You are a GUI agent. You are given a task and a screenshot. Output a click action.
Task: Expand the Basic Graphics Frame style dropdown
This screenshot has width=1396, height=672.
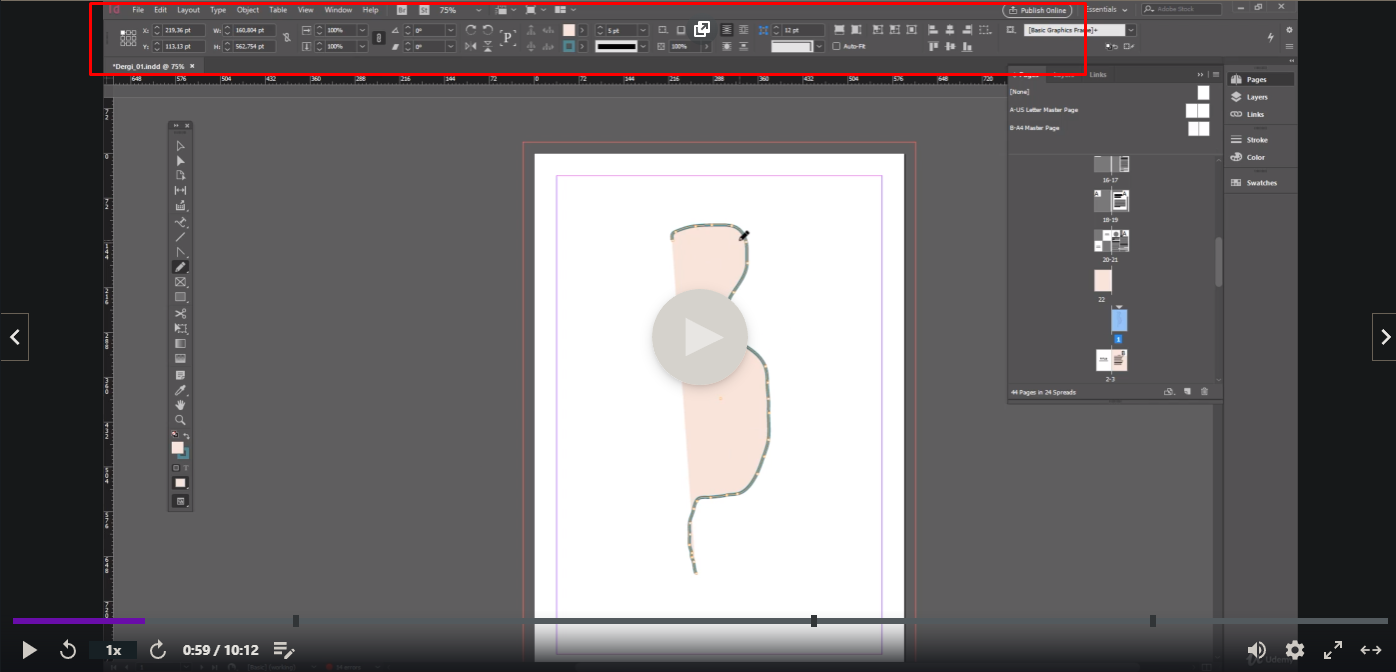(x=1131, y=31)
